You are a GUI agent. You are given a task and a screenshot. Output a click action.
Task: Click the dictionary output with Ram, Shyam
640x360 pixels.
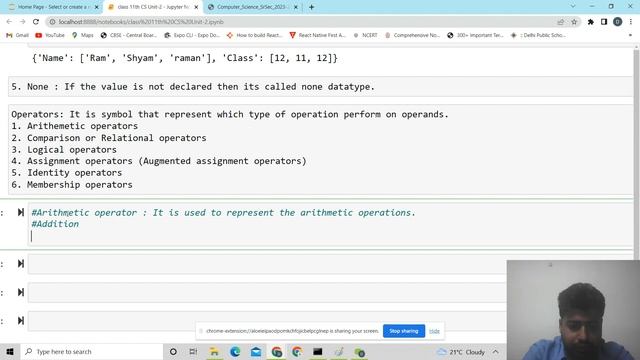click(185, 58)
